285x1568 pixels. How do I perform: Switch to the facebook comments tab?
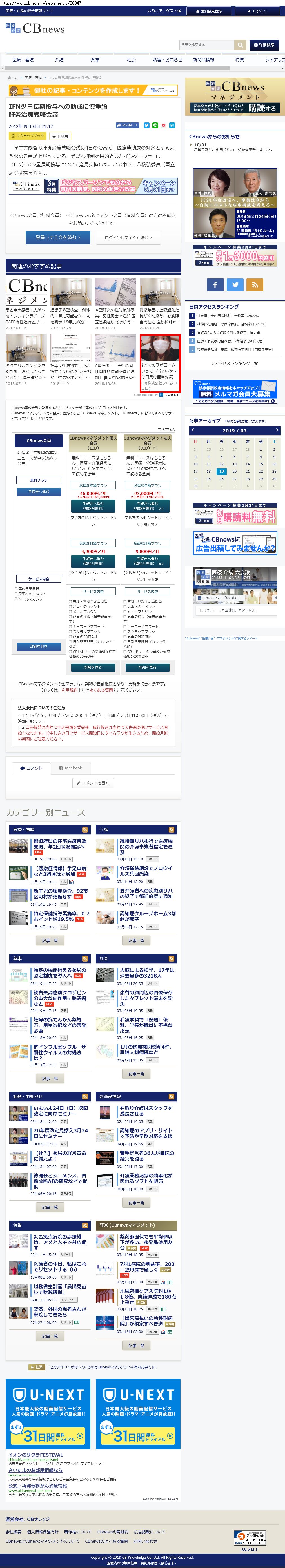71,768
